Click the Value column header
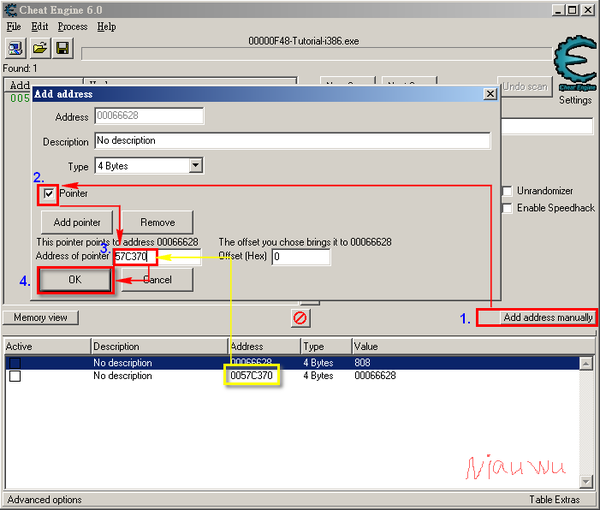600x510 pixels. 473,346
